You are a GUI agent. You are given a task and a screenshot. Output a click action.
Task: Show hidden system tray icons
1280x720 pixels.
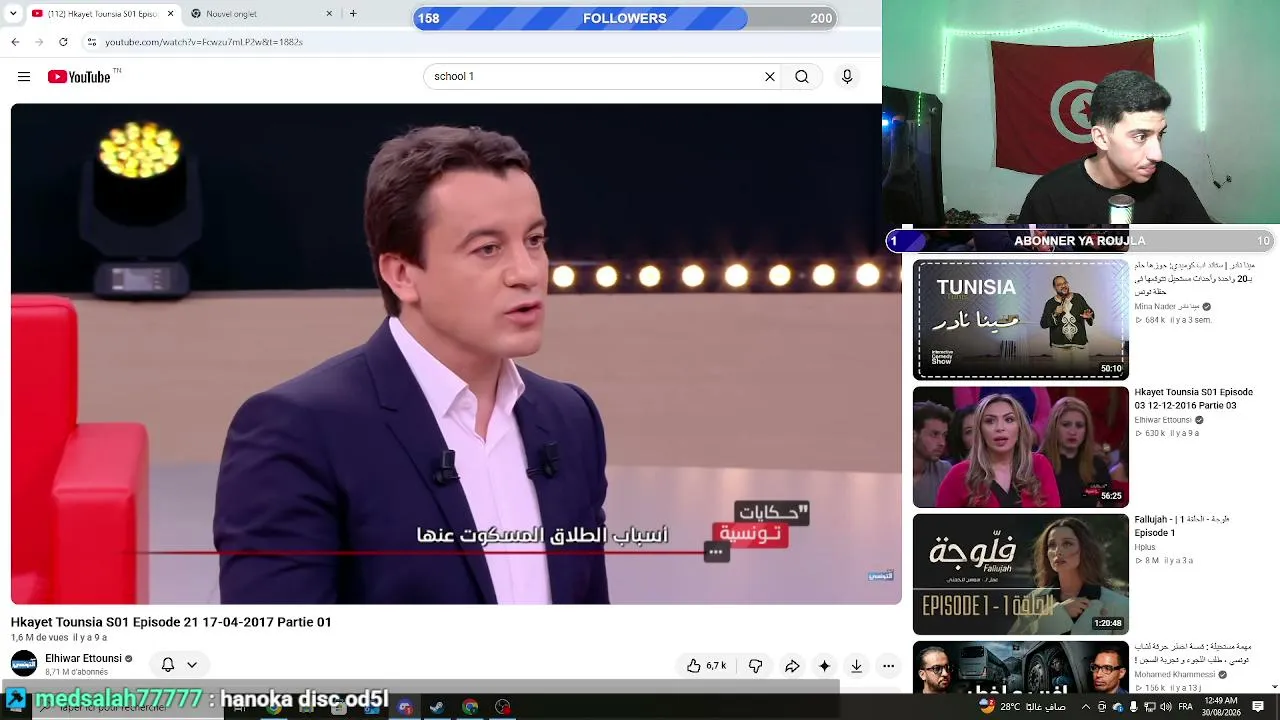[1085, 707]
